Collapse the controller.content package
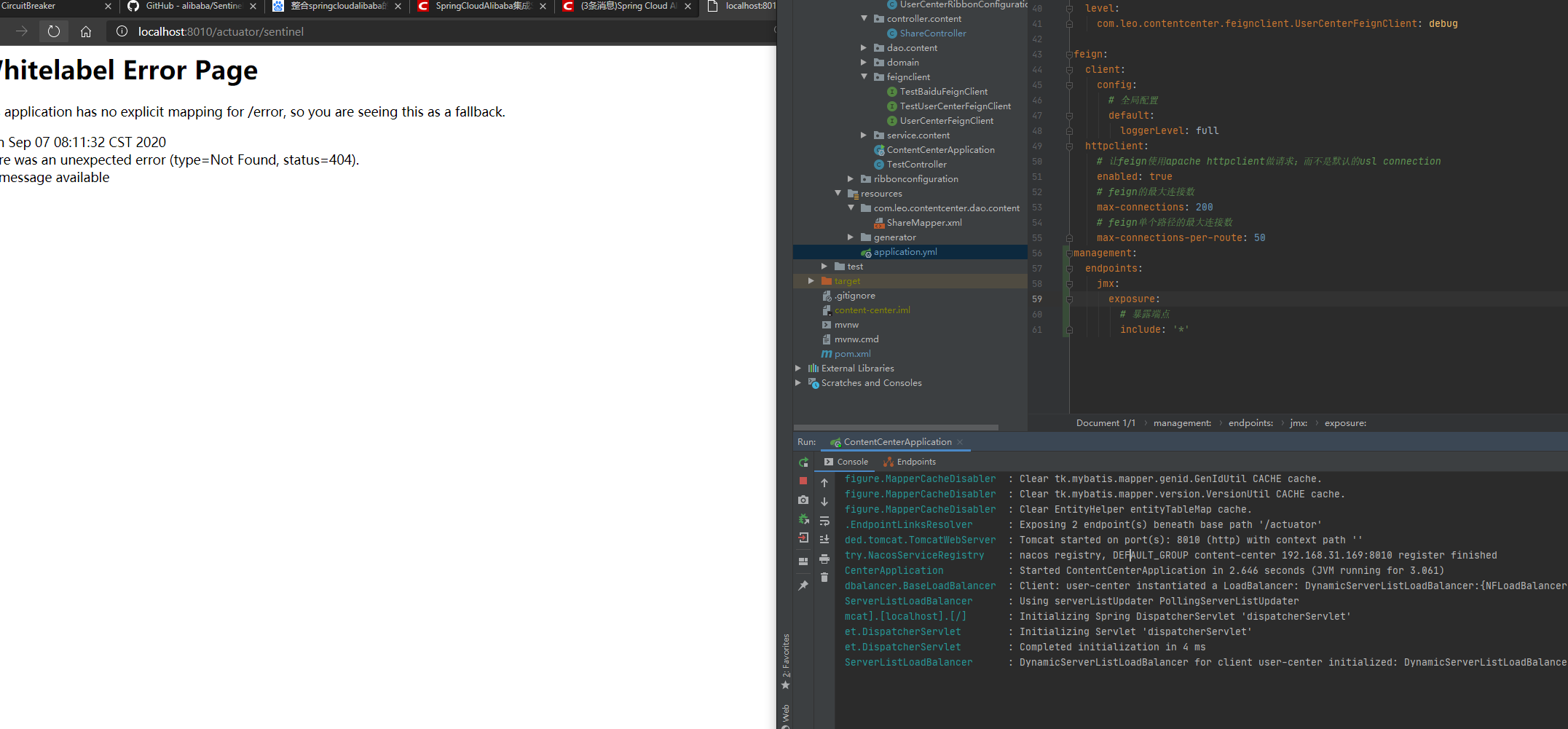1568x729 pixels. pyautogui.click(x=864, y=18)
